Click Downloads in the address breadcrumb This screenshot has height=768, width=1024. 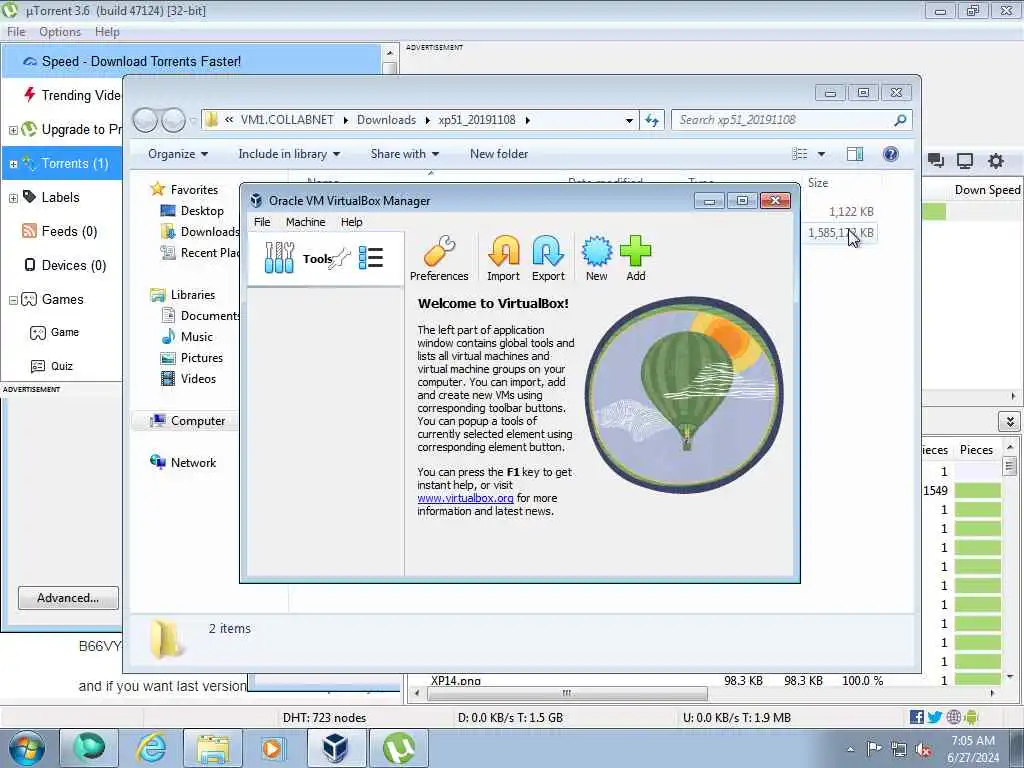[x=386, y=120]
